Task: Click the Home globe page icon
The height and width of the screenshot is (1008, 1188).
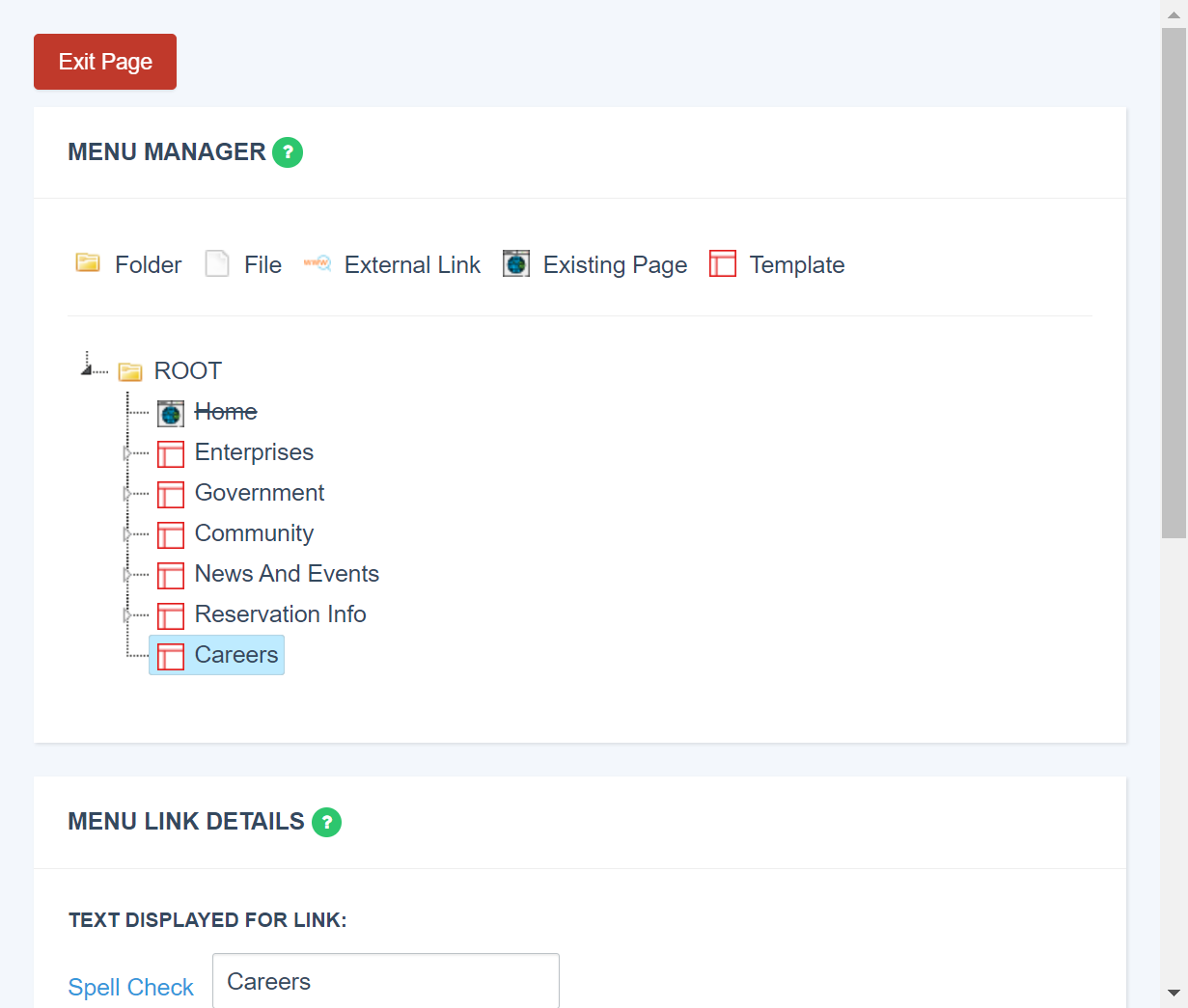Action: click(x=171, y=413)
